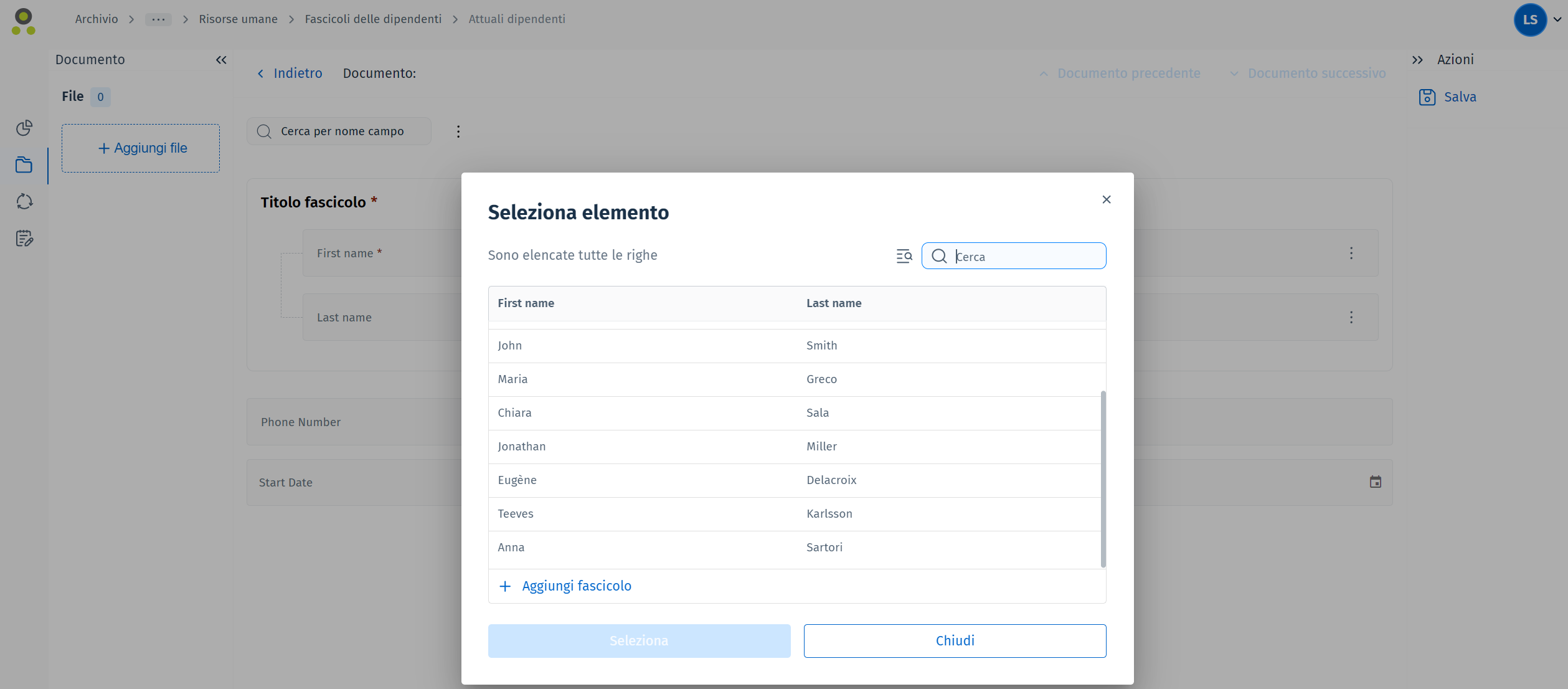Select the Anna row

click(795, 548)
